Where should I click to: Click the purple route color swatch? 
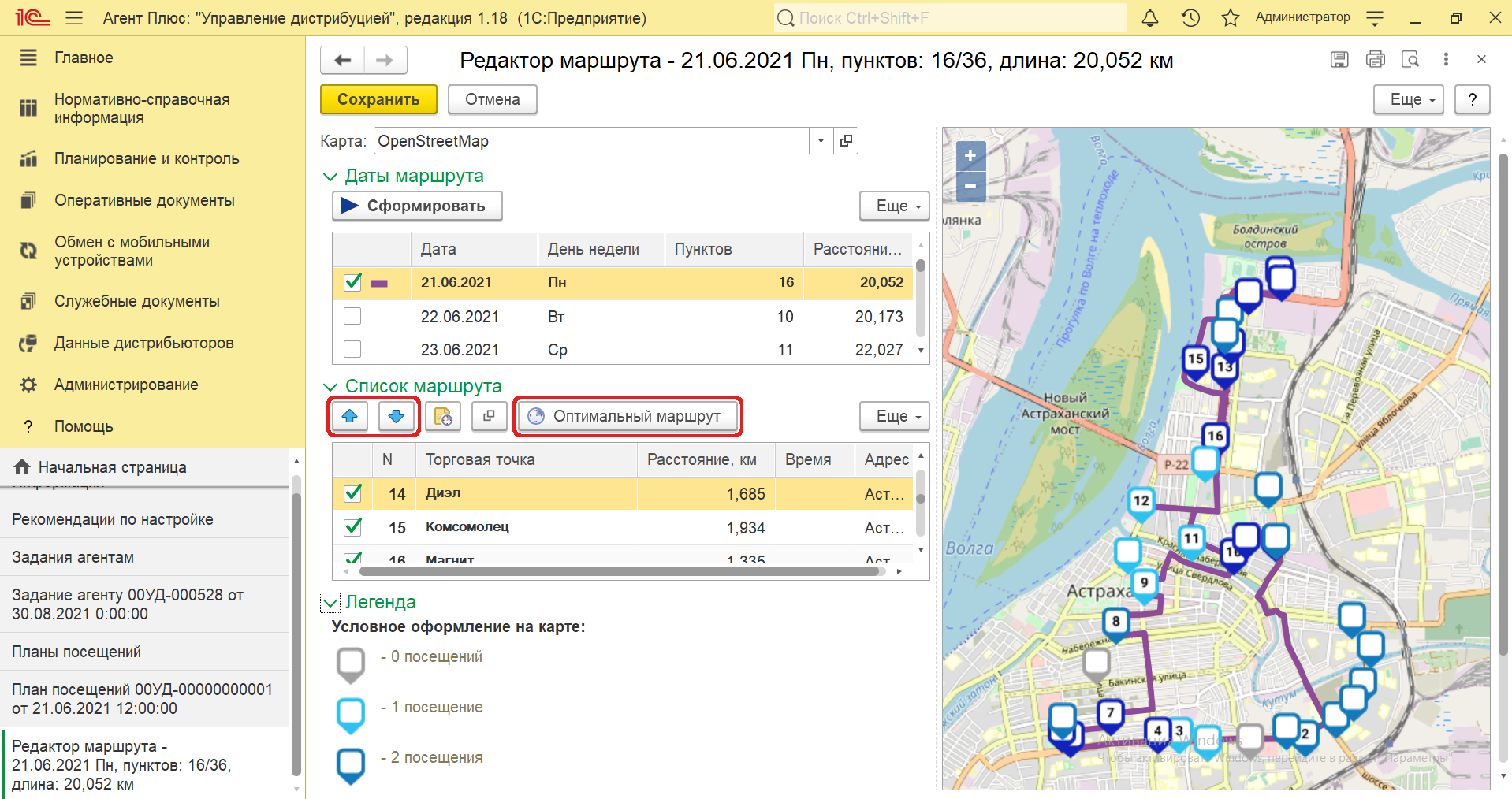[379, 283]
